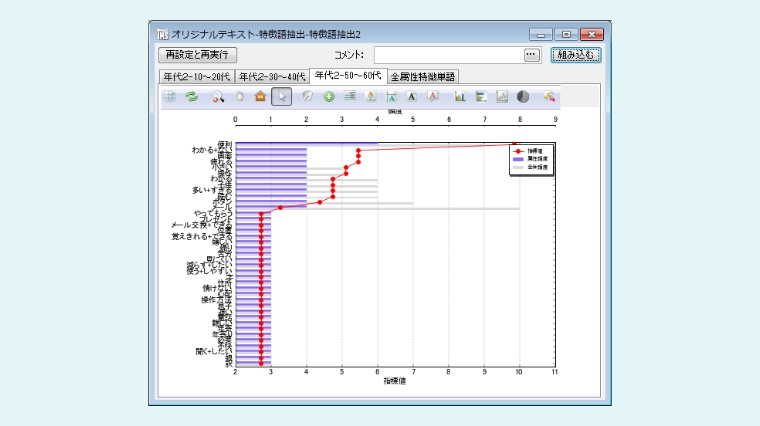Select the hand pan tool
Image resolution: width=760 pixels, height=426 pixels.
click(x=239, y=96)
